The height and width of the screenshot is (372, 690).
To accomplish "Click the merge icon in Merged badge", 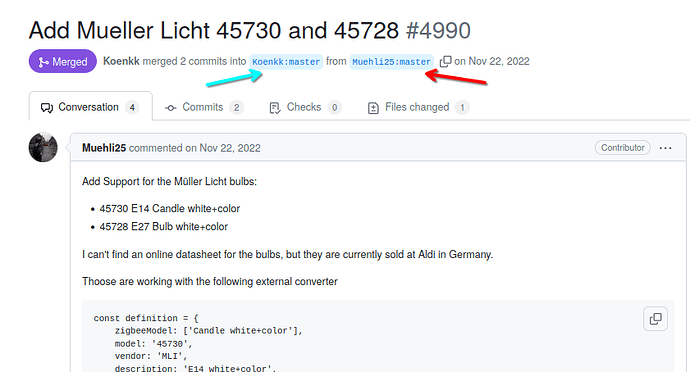I will click(x=43, y=62).
